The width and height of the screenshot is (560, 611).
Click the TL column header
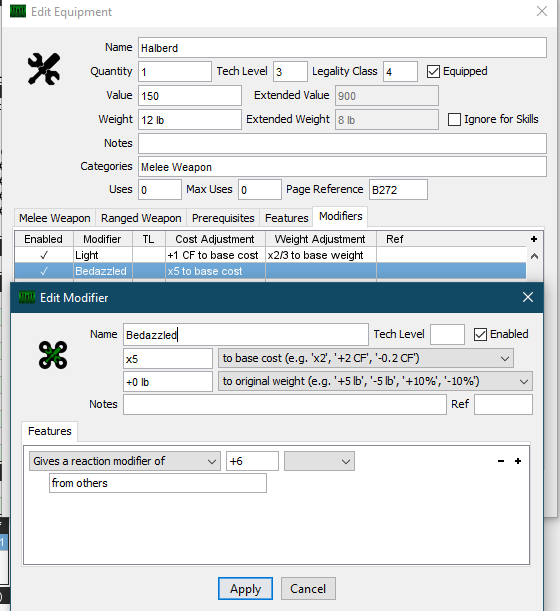coord(148,239)
